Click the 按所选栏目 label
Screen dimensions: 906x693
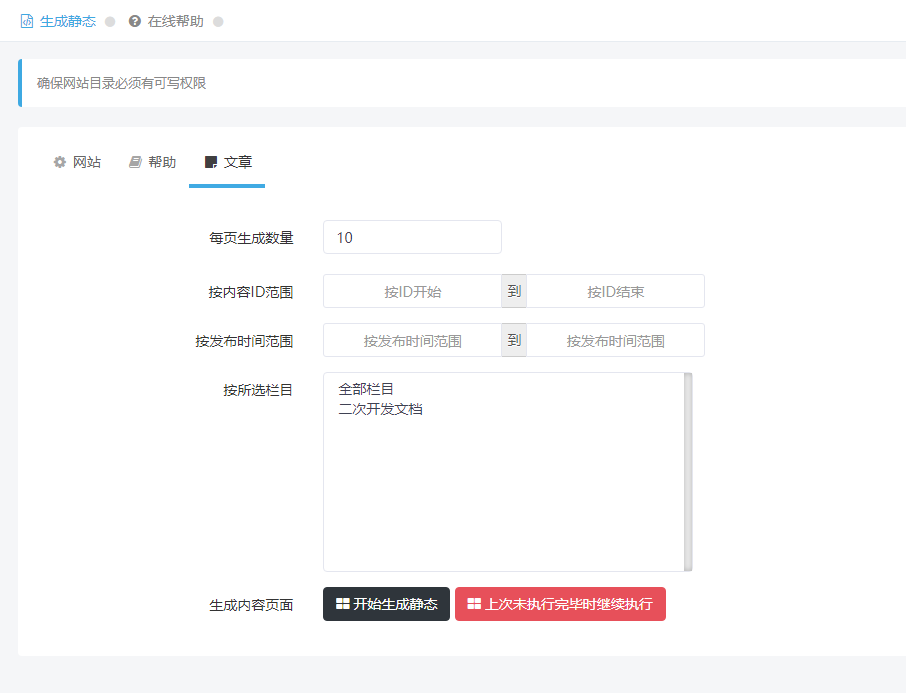point(258,390)
